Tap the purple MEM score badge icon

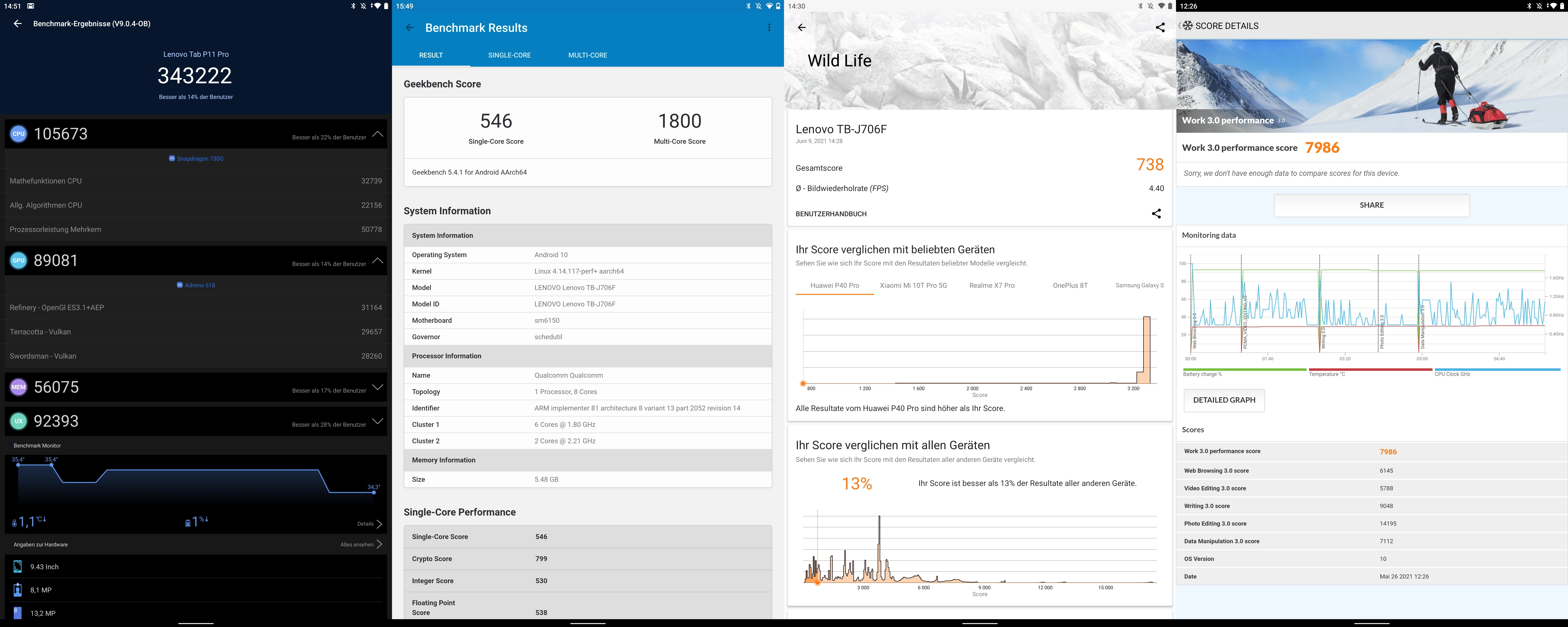tap(19, 387)
